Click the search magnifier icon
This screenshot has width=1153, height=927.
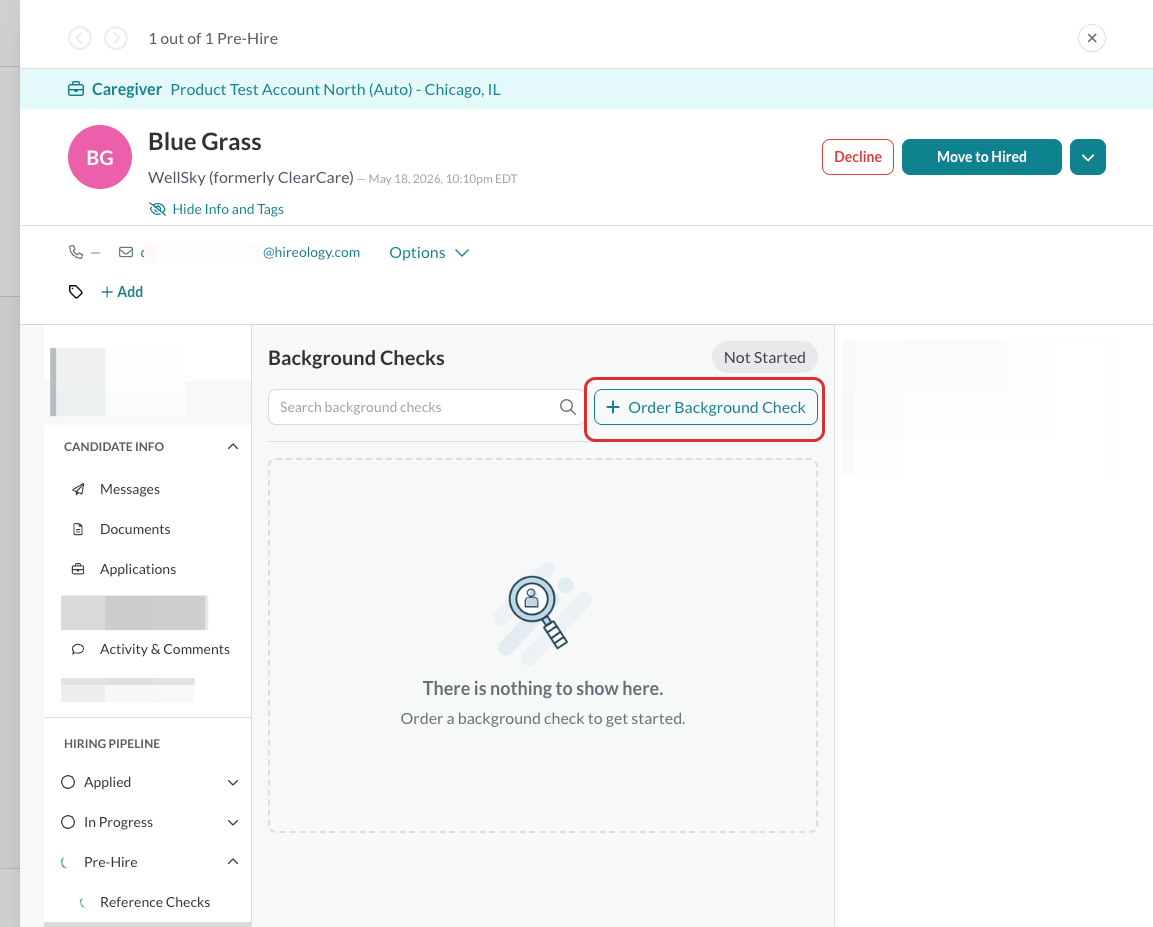coord(567,407)
